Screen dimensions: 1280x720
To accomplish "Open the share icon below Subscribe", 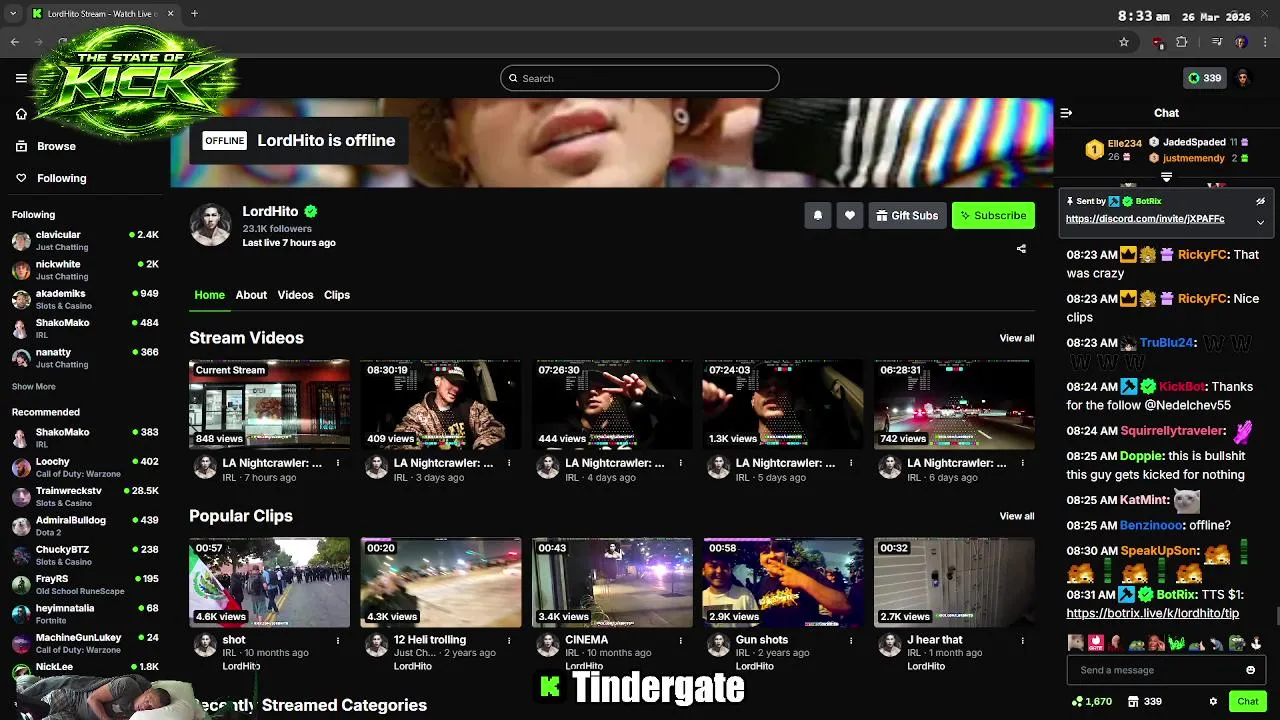I will 1021,248.
